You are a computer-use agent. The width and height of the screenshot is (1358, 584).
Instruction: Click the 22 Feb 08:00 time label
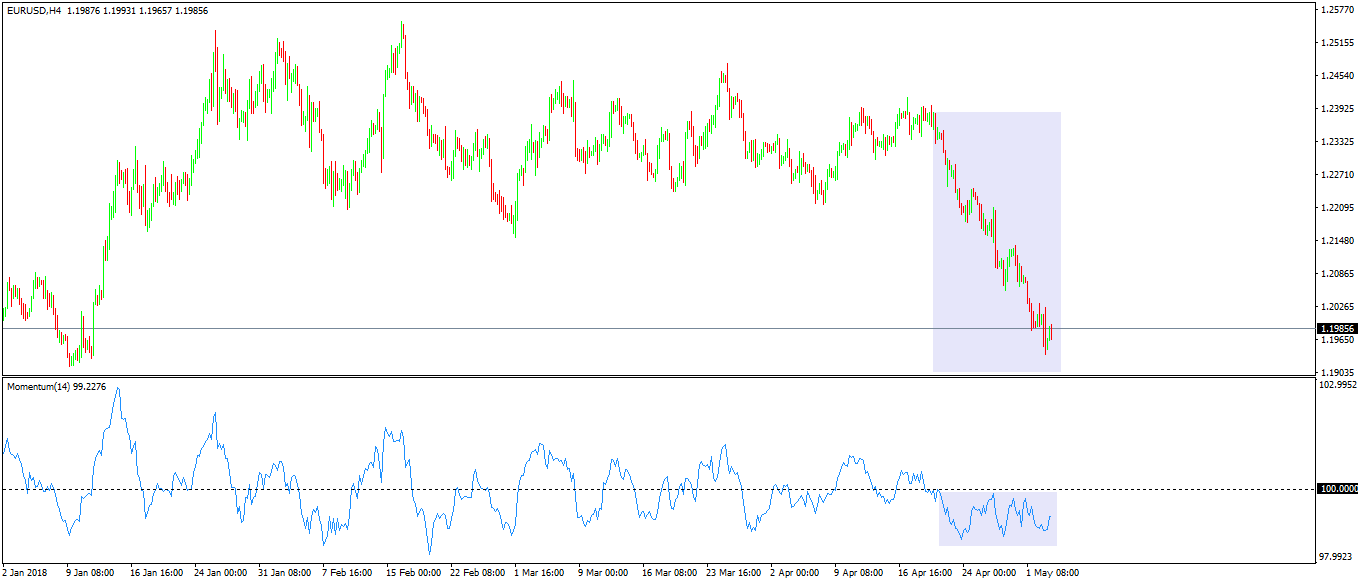pyautogui.click(x=480, y=574)
